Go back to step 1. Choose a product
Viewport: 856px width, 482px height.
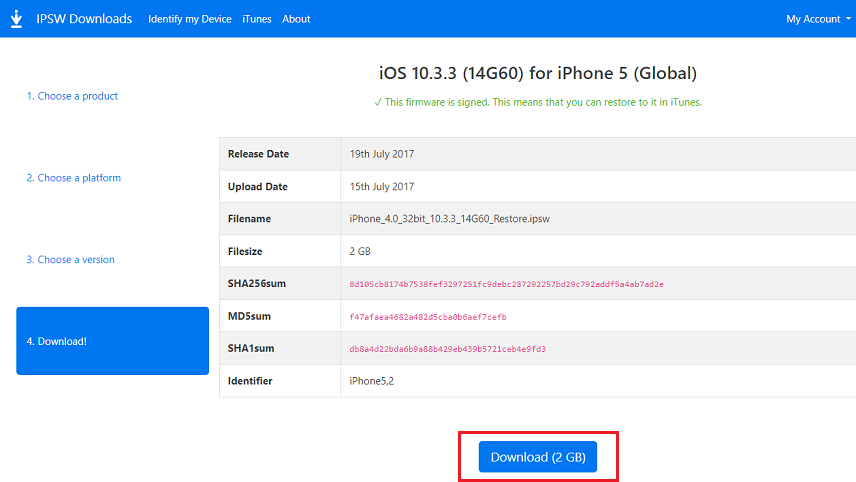(x=72, y=96)
